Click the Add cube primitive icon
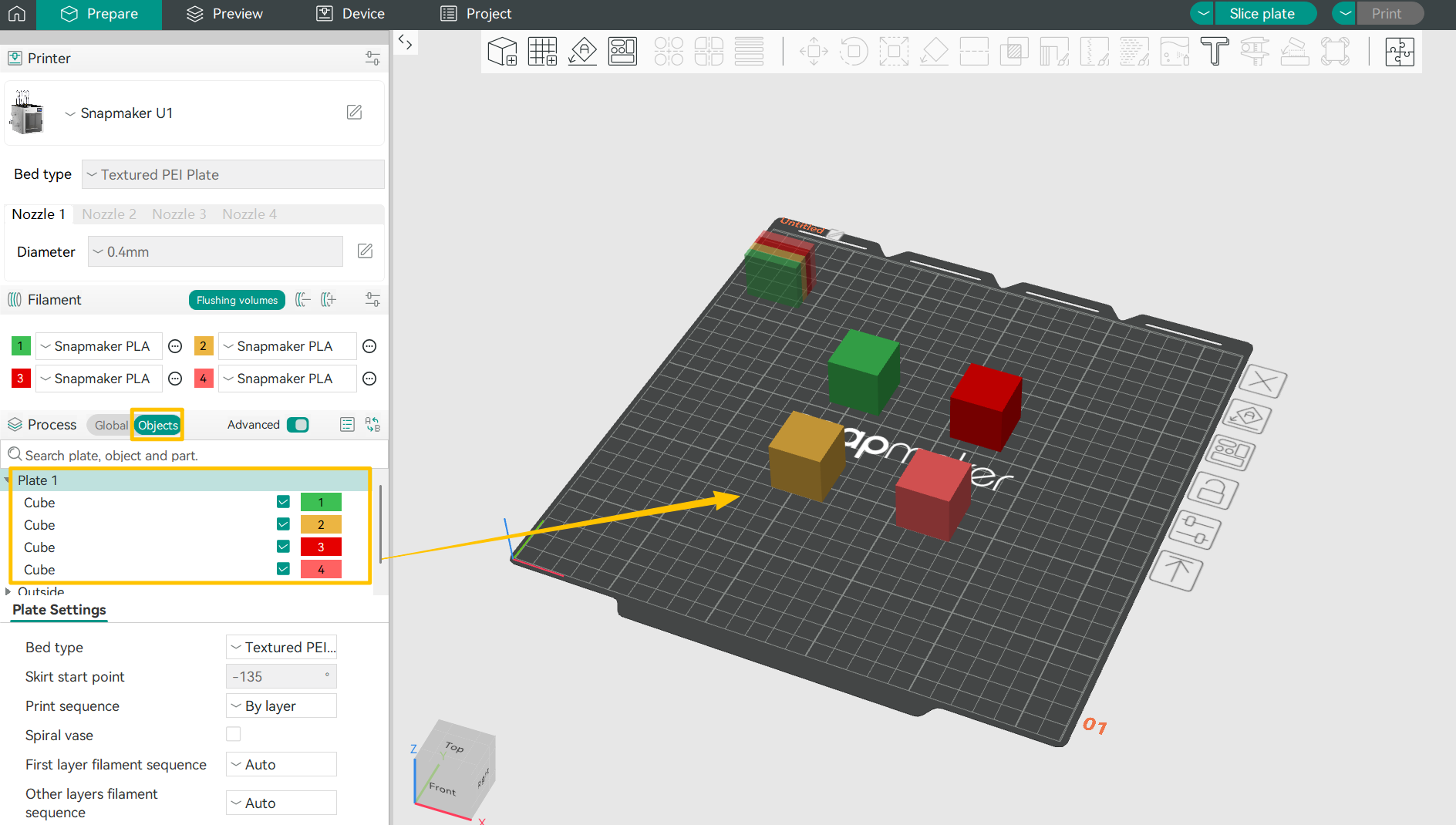 pos(502,52)
